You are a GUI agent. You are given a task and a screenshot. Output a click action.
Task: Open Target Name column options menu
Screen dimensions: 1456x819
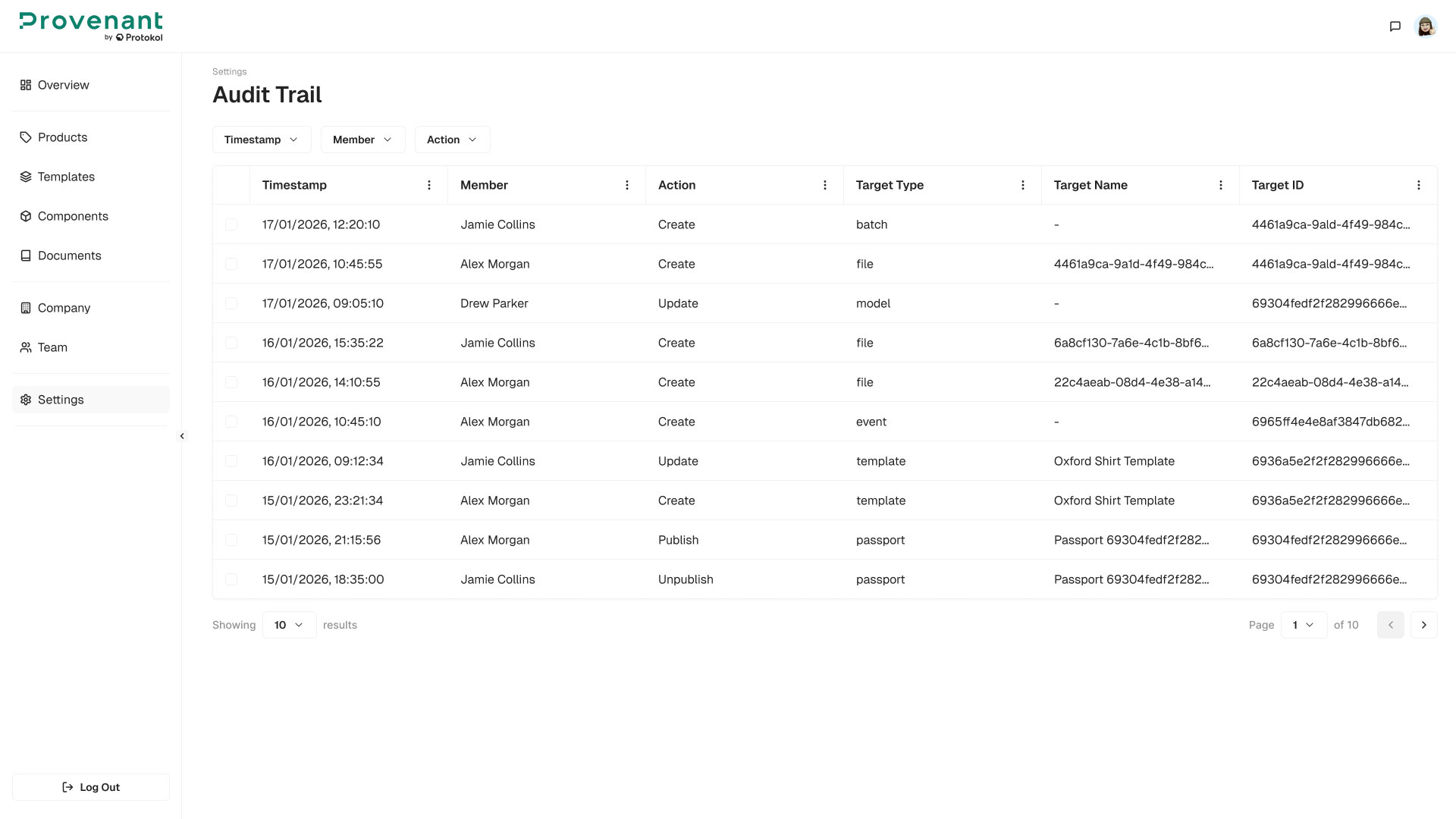pos(1221,185)
